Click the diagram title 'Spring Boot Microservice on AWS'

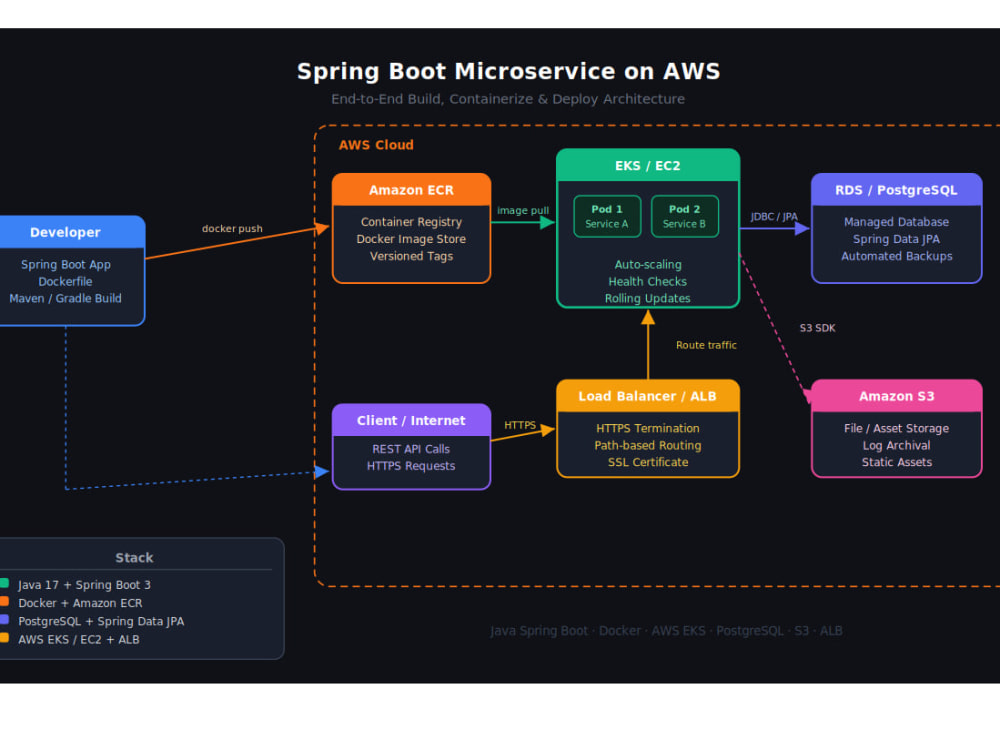508,71
